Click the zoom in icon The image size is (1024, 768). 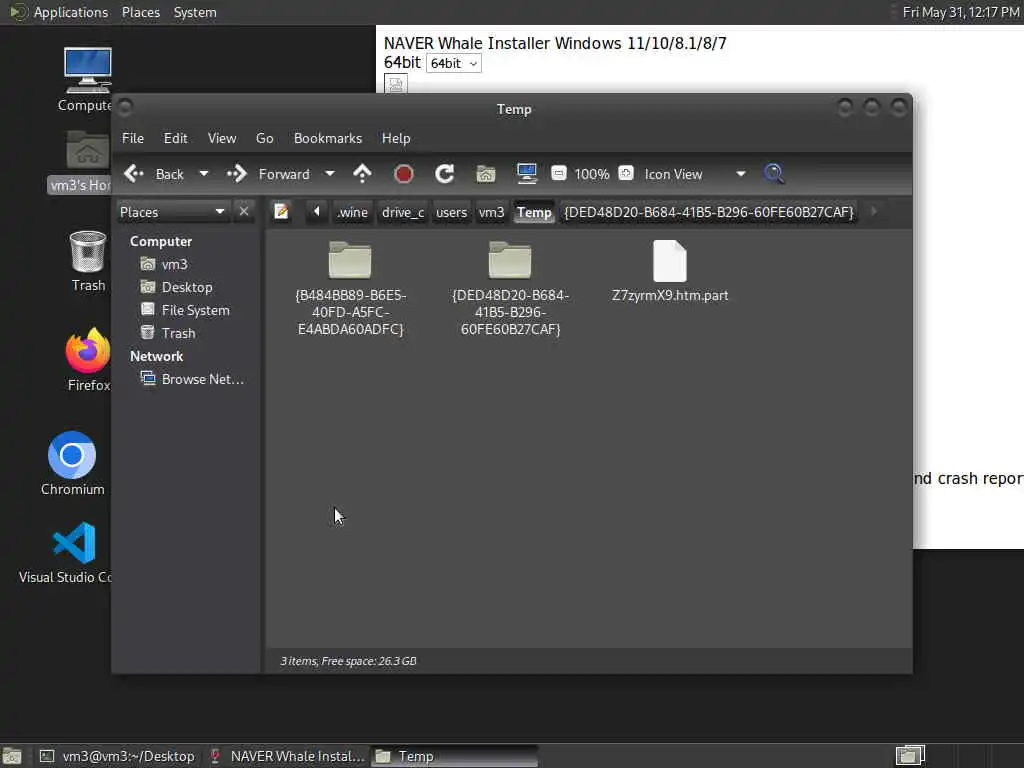[x=626, y=174]
